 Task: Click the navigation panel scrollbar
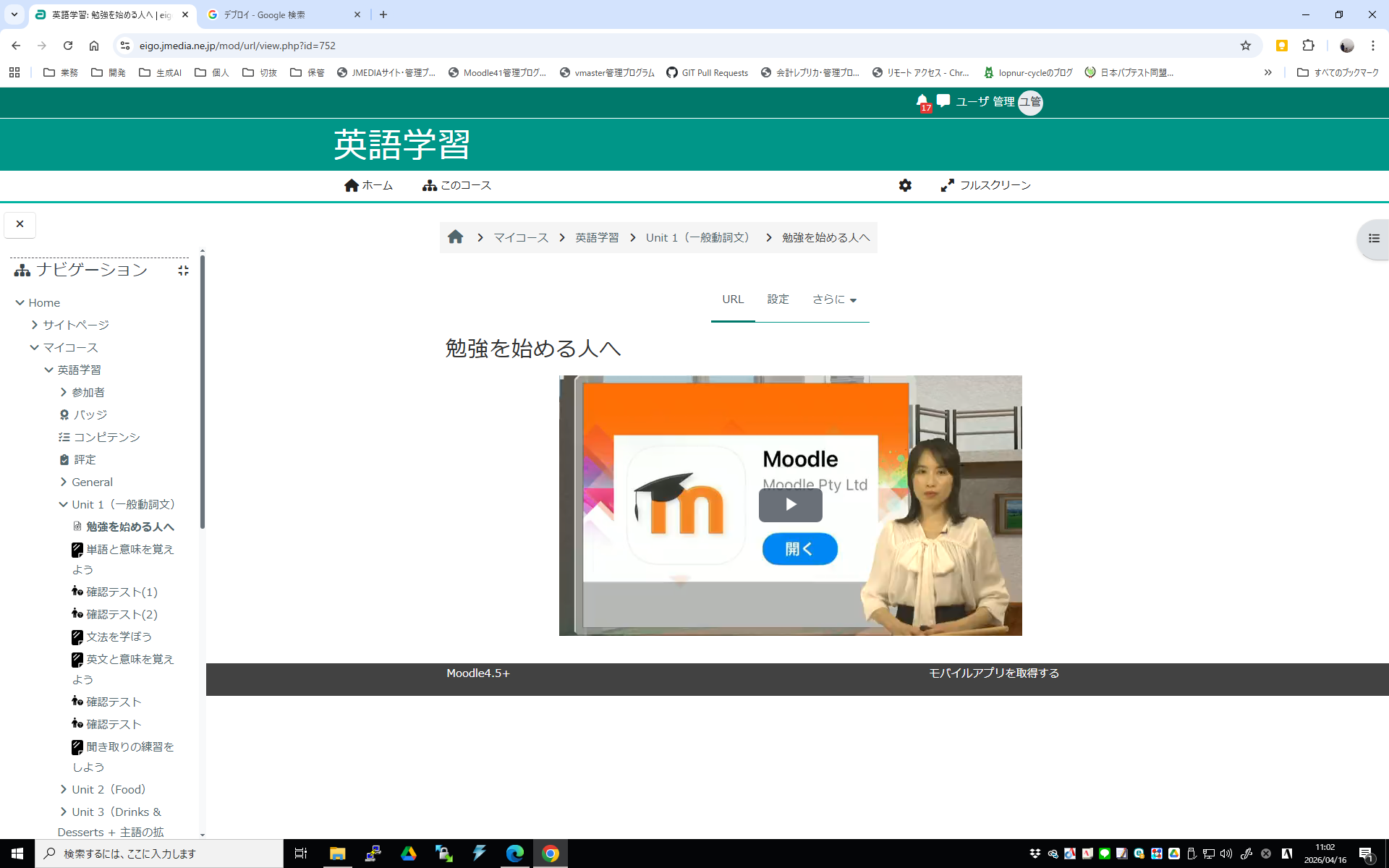click(203, 391)
